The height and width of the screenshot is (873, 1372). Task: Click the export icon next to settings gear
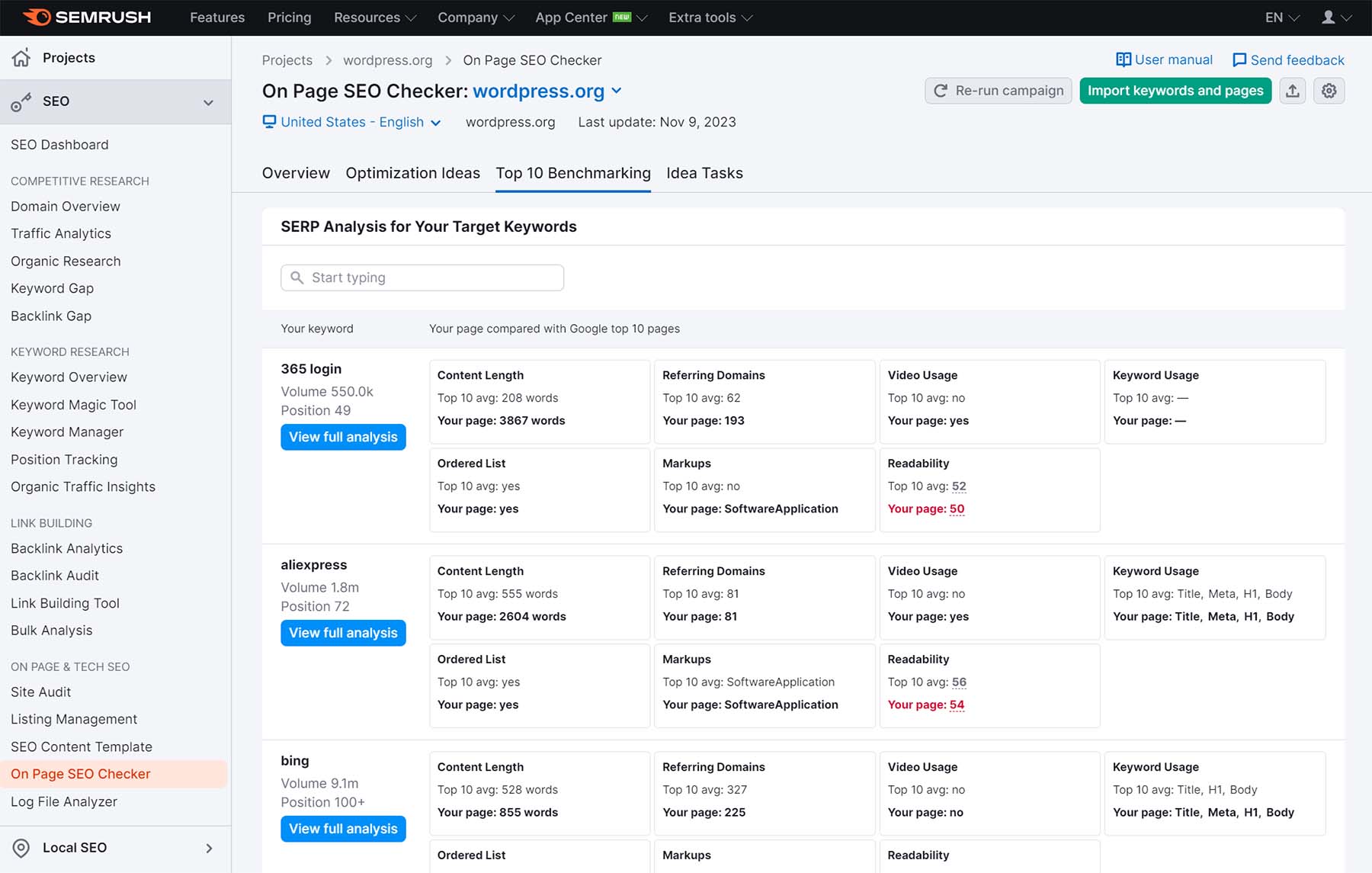[x=1293, y=91]
